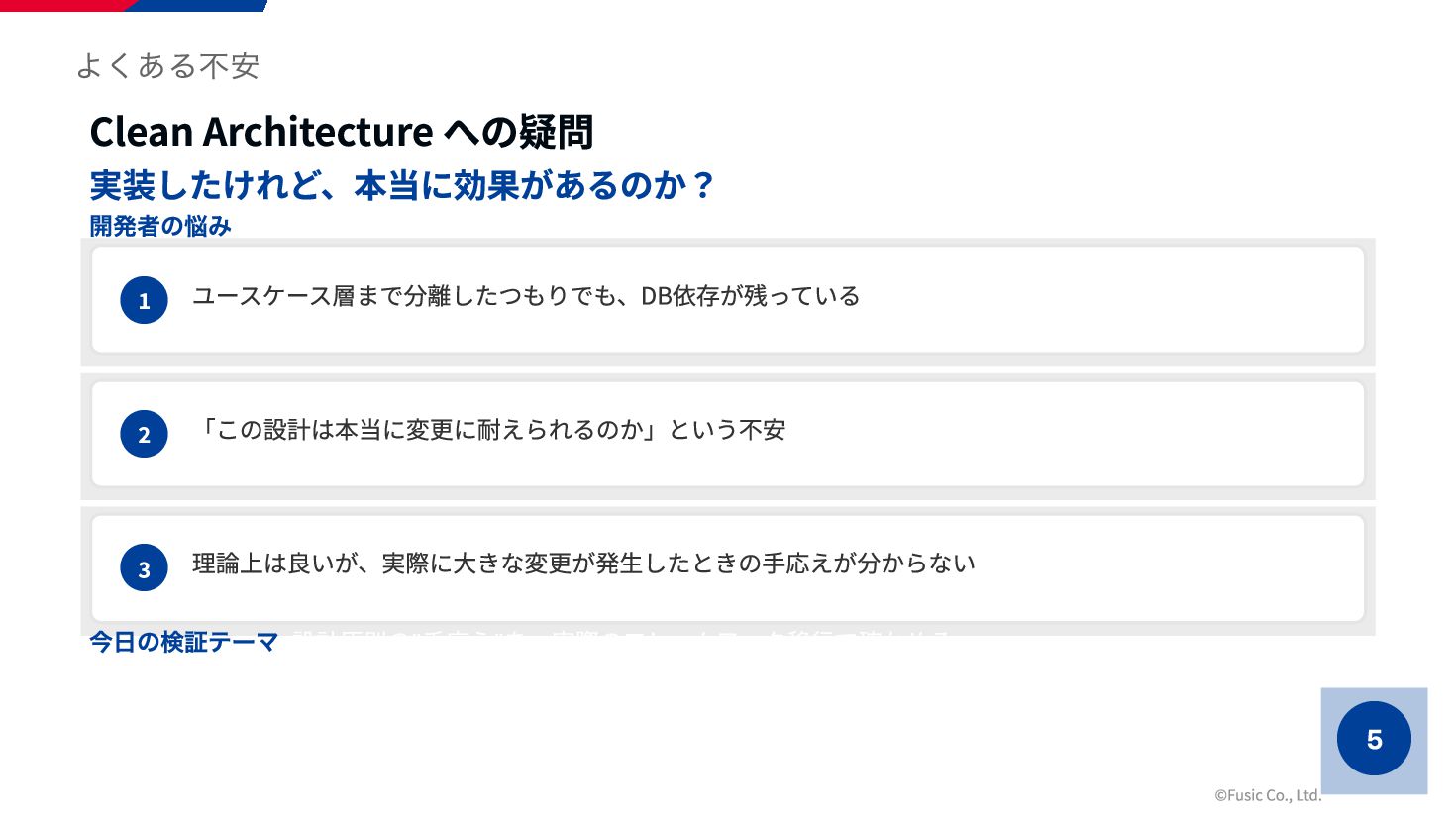Viewport: 1456px width, 820px height.
Task: Click the よくある不安 section label
Action: [x=167, y=66]
